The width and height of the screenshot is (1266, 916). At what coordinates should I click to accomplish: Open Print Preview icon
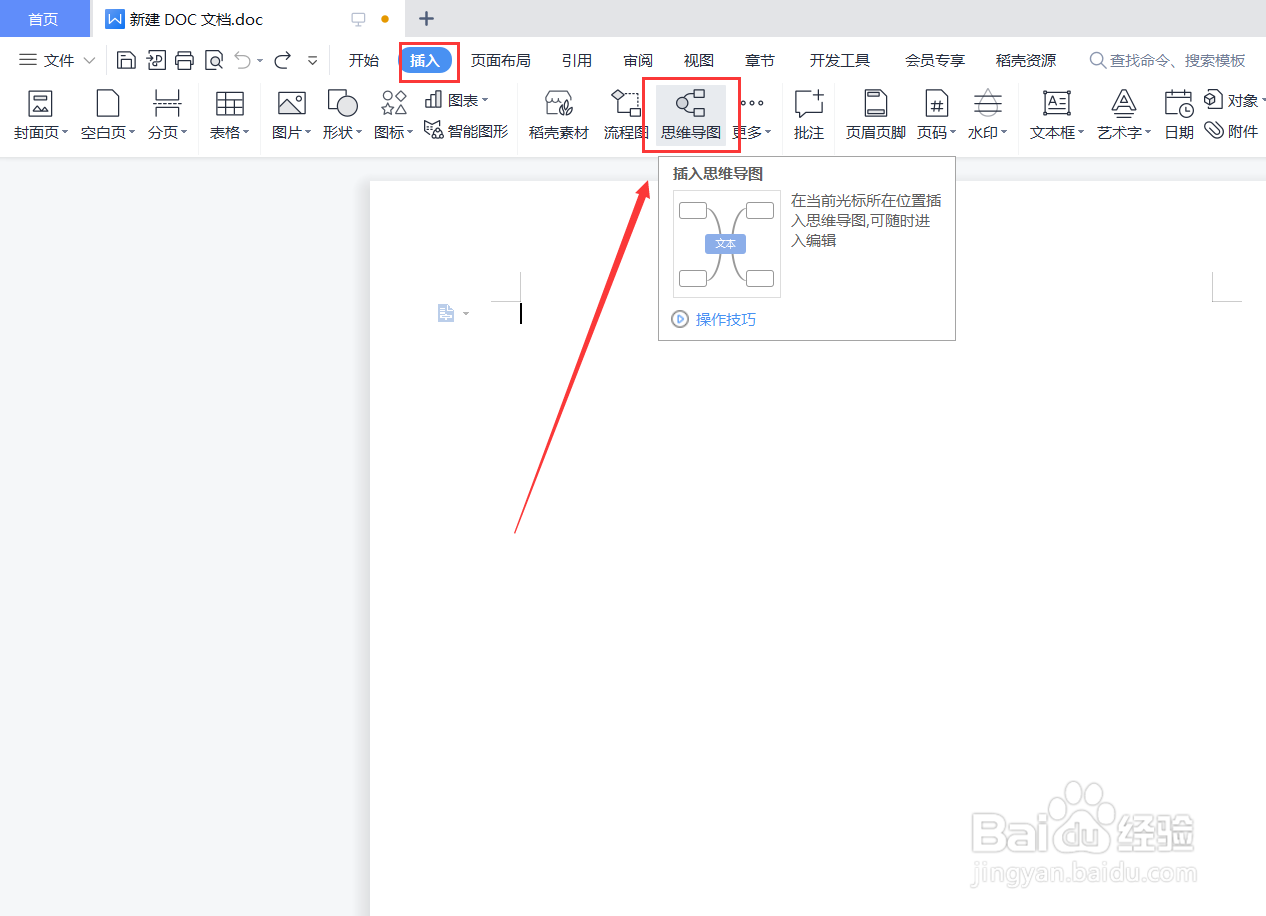[x=213, y=61]
